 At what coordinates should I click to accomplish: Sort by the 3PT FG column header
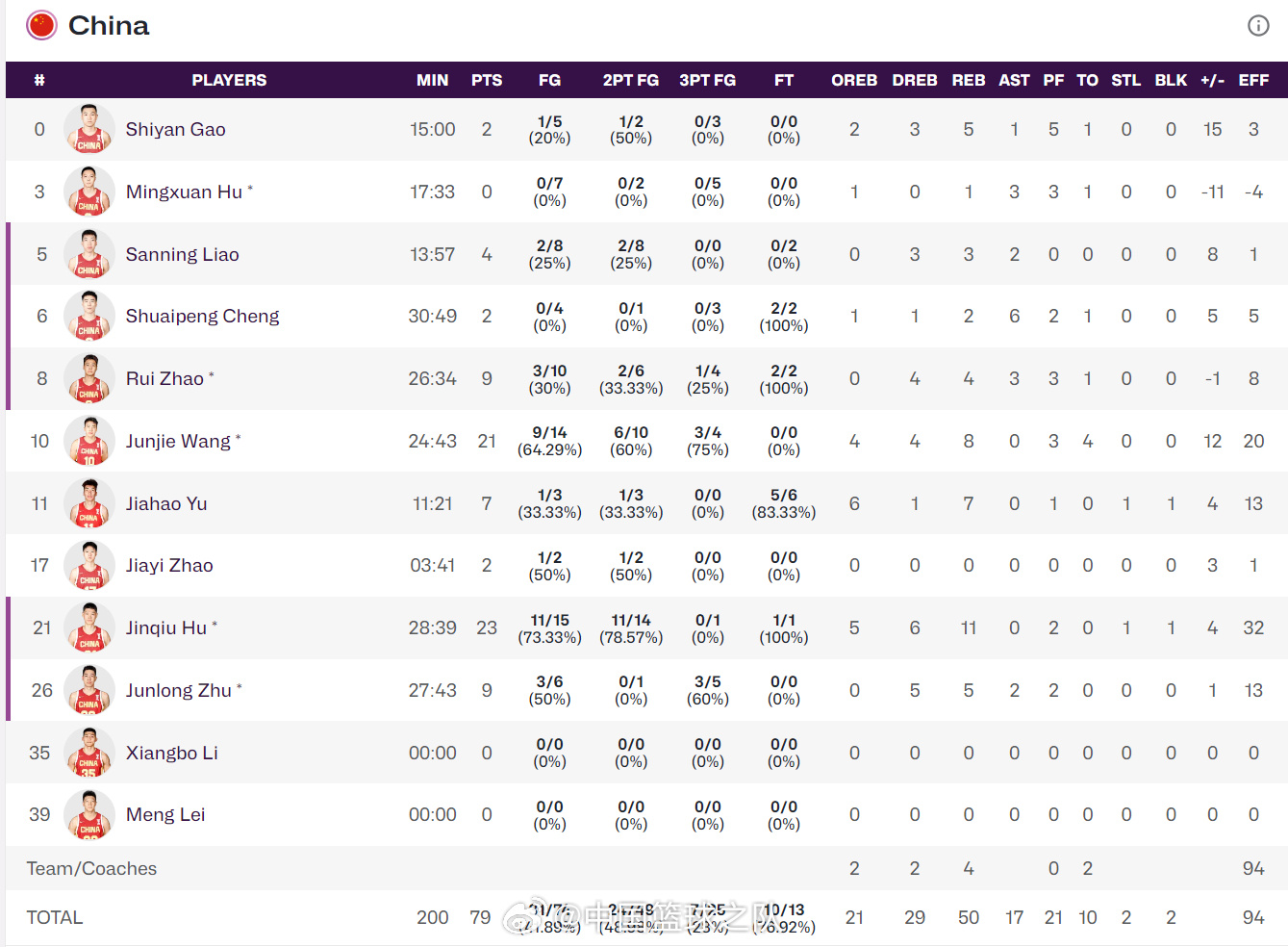click(708, 80)
